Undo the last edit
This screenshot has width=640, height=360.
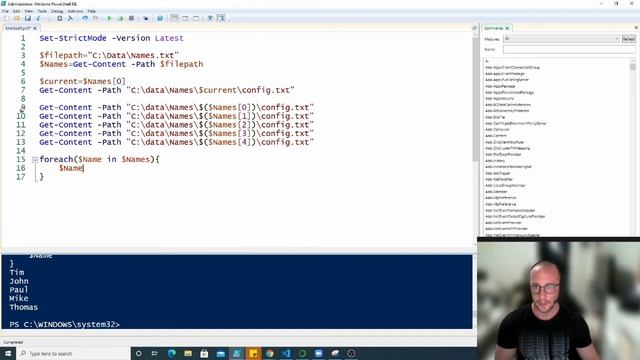(x=85, y=18)
